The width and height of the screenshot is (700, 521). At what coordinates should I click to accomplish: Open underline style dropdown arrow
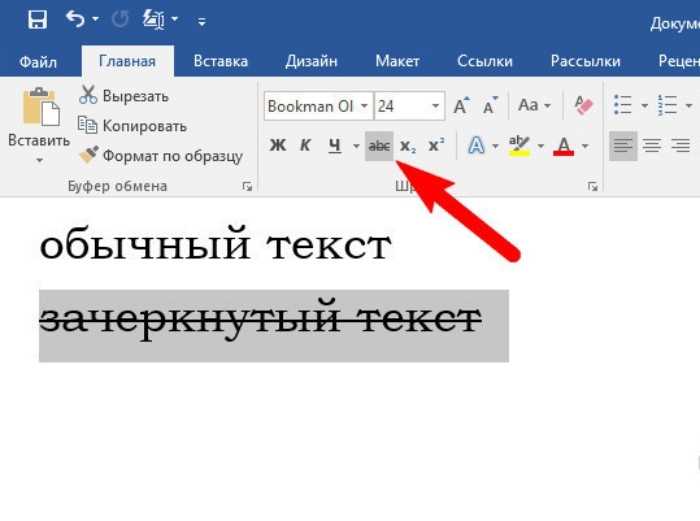pos(356,146)
